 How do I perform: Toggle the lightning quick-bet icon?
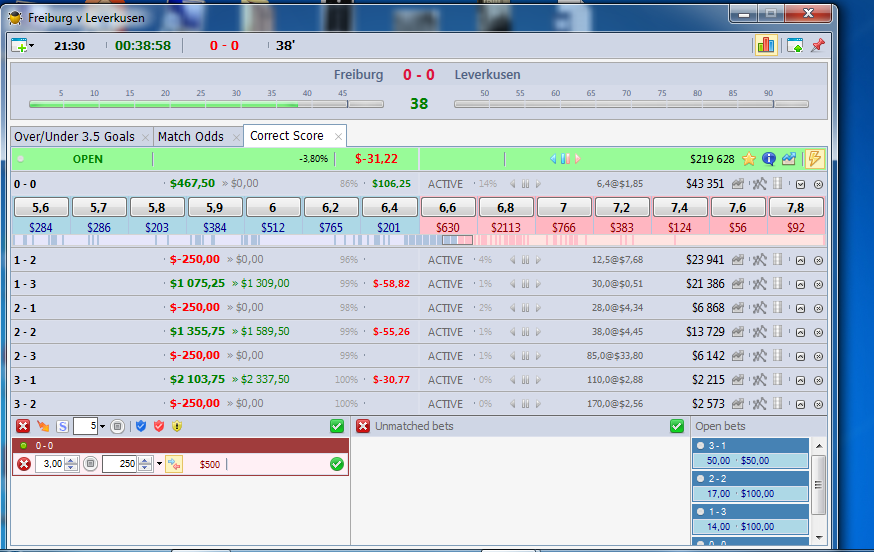point(814,159)
